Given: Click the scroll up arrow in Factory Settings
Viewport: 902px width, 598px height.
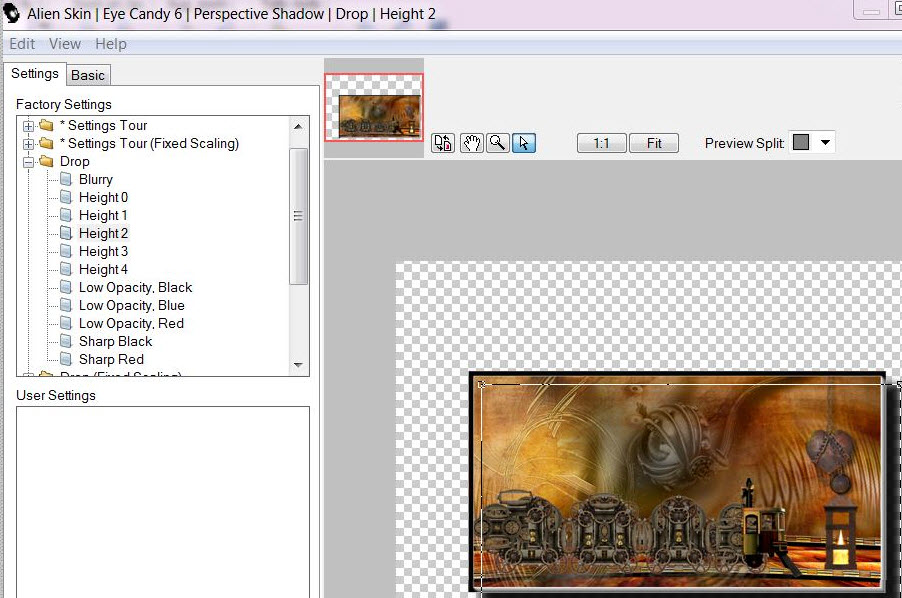Looking at the screenshot, I should click(x=298, y=126).
